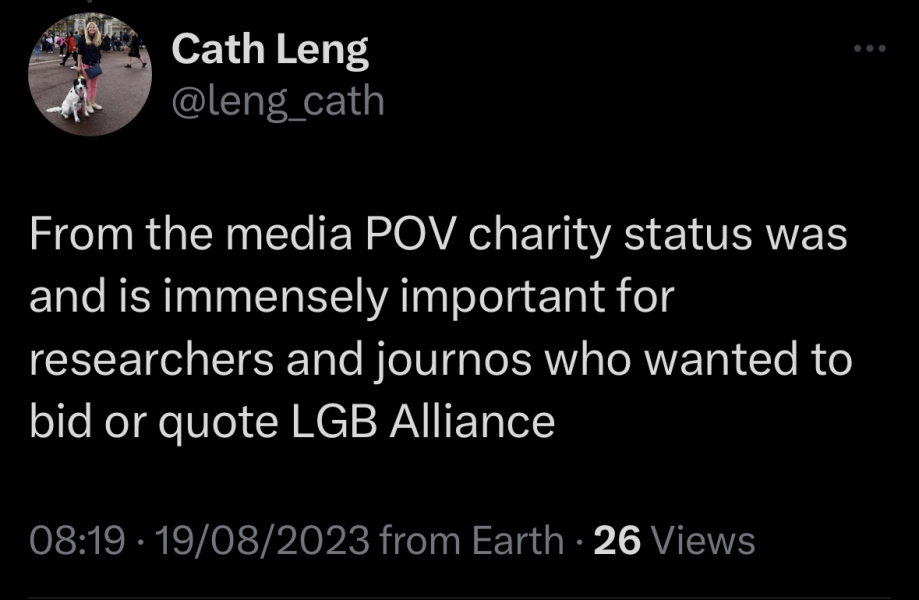This screenshot has height=600, width=919.
Task: Click the words 'LGB Alliance' in tweet
Action: coord(423,422)
